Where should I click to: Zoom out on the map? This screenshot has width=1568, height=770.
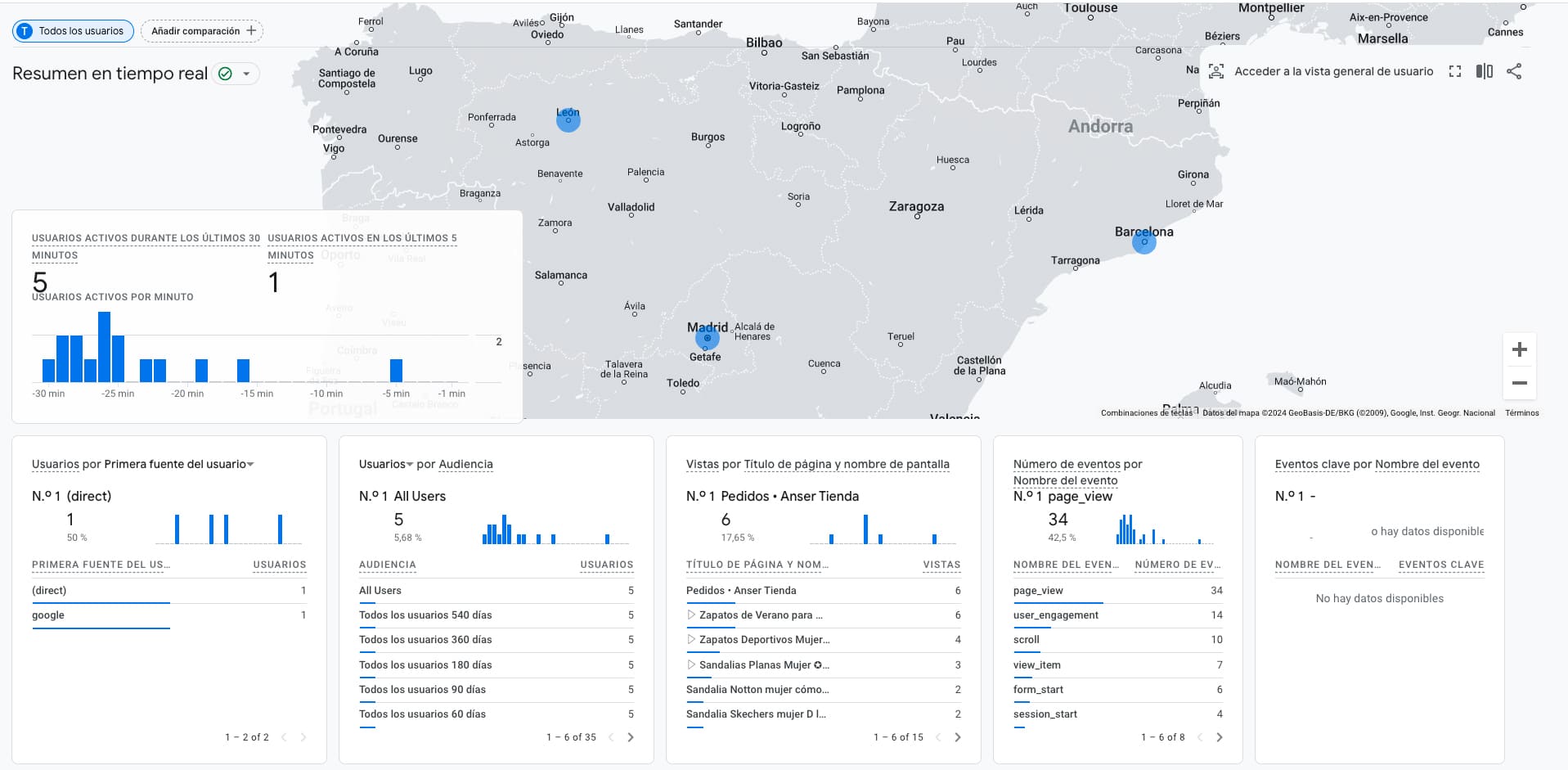point(1519,383)
